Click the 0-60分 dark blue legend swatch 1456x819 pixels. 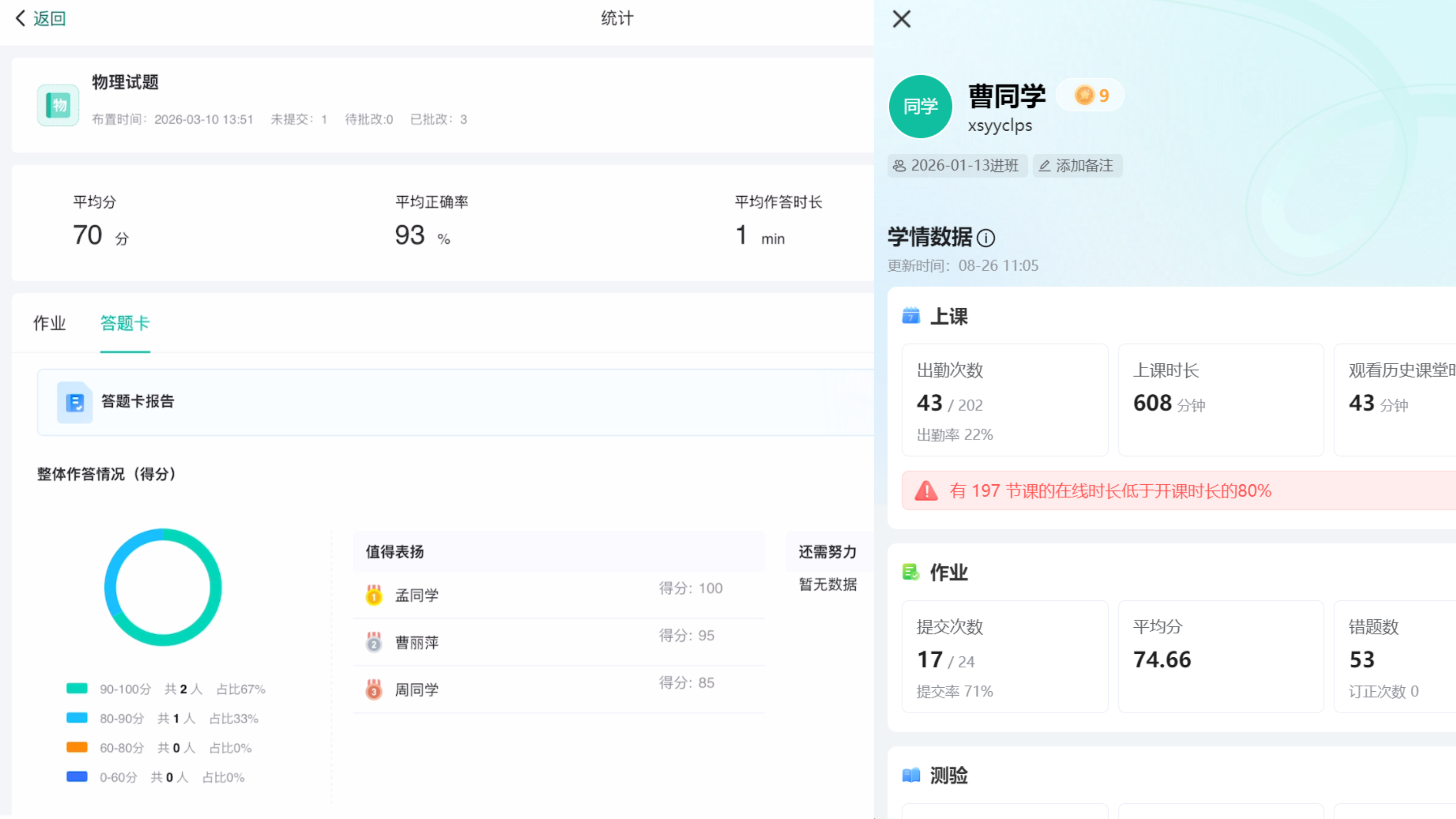77,777
